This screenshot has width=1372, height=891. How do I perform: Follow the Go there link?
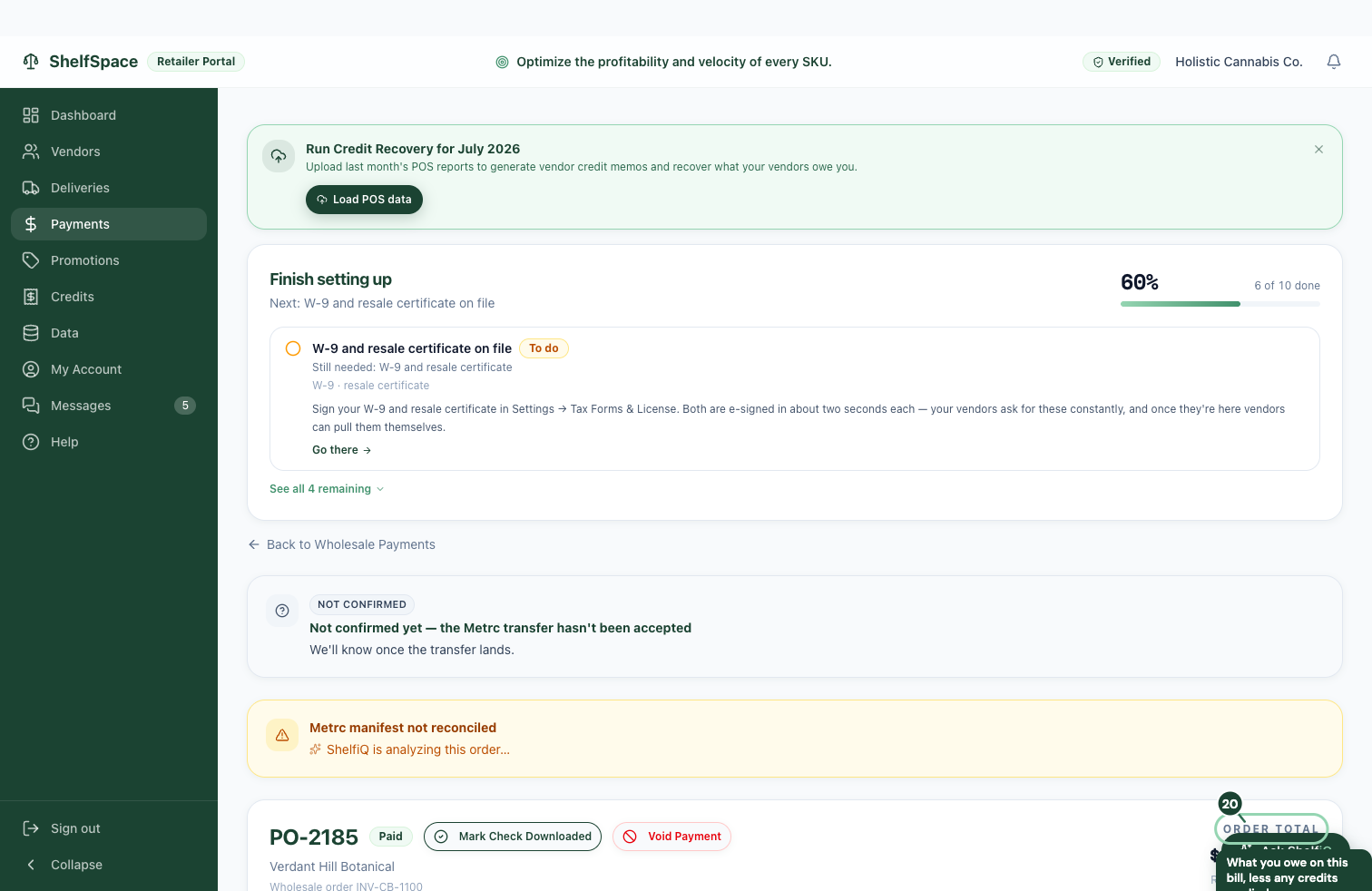(x=341, y=450)
